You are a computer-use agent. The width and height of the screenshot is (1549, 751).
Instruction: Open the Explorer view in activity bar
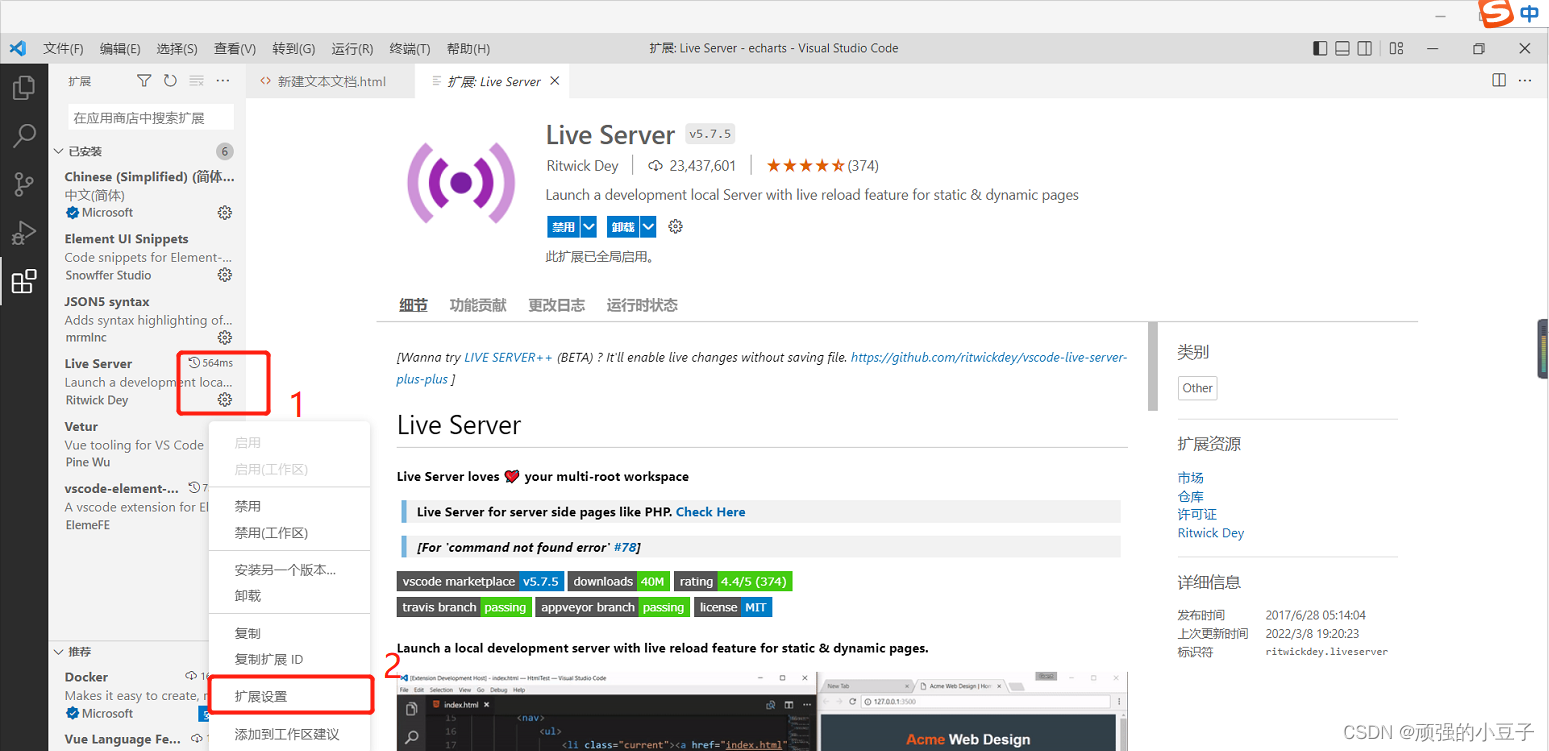click(24, 88)
